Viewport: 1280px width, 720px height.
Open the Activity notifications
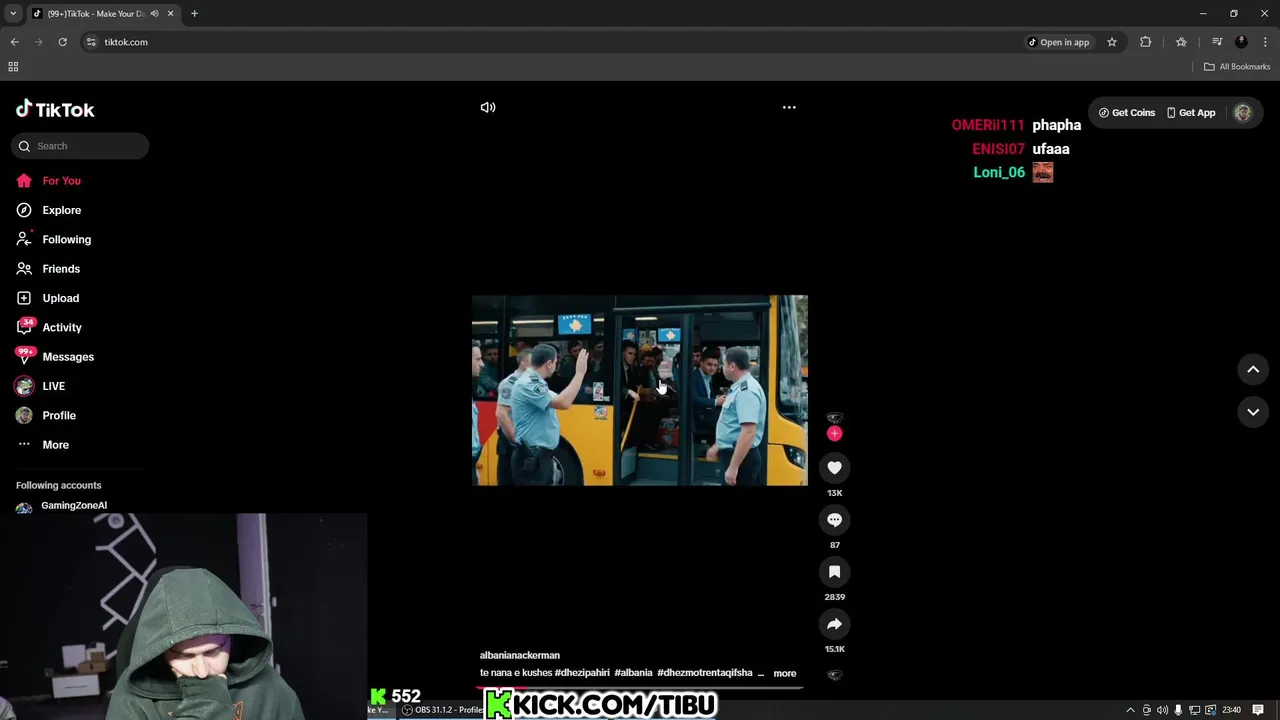pos(49,327)
